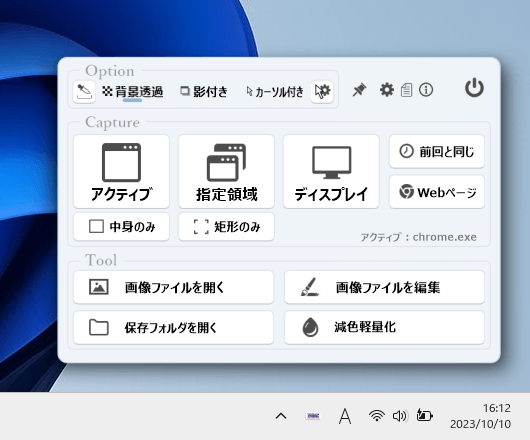530x440 pixels.
Task: Click 減色軽量化 color reduction button
Action: (x=384, y=327)
